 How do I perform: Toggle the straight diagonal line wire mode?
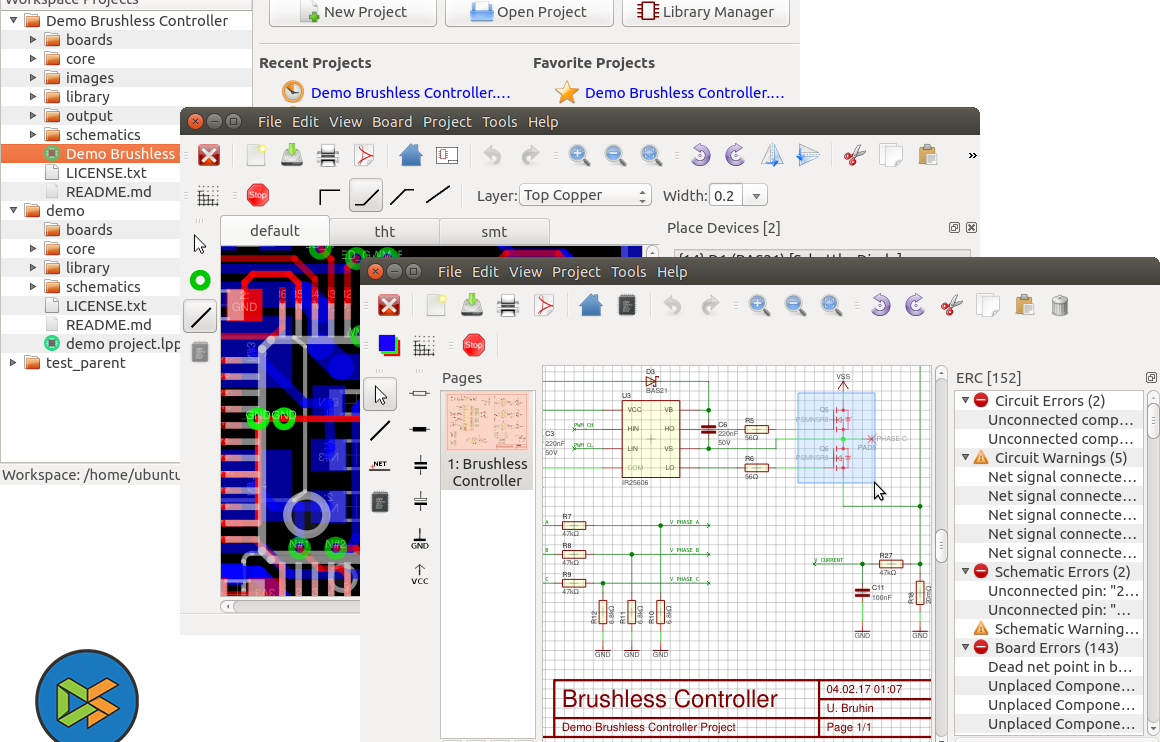coord(438,195)
